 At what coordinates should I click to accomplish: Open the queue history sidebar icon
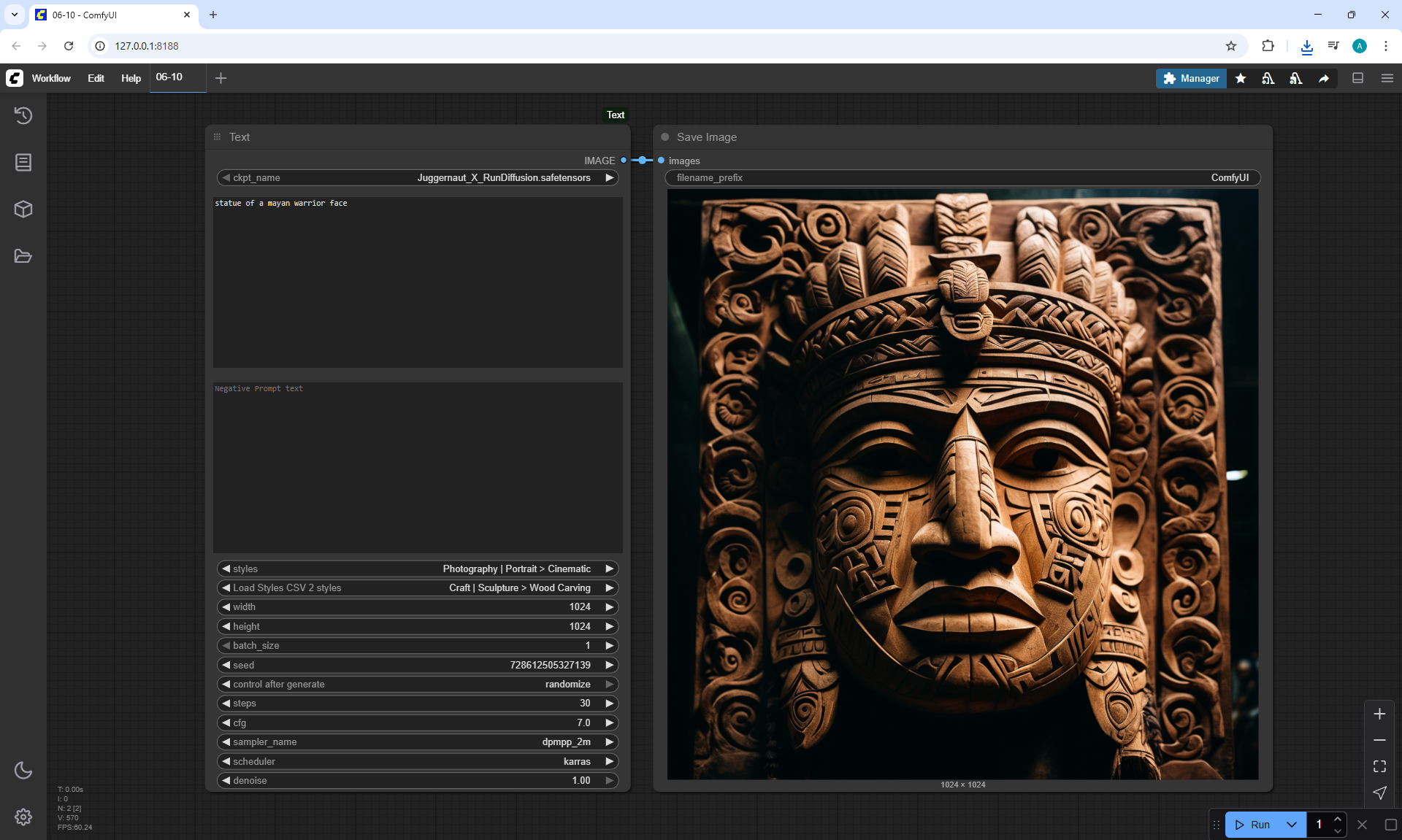[23, 115]
